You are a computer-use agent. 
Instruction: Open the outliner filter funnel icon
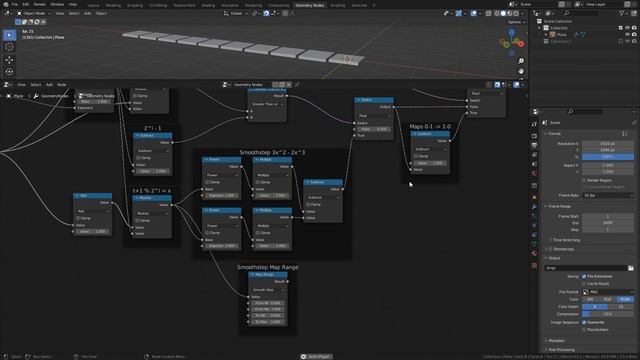(621, 13)
